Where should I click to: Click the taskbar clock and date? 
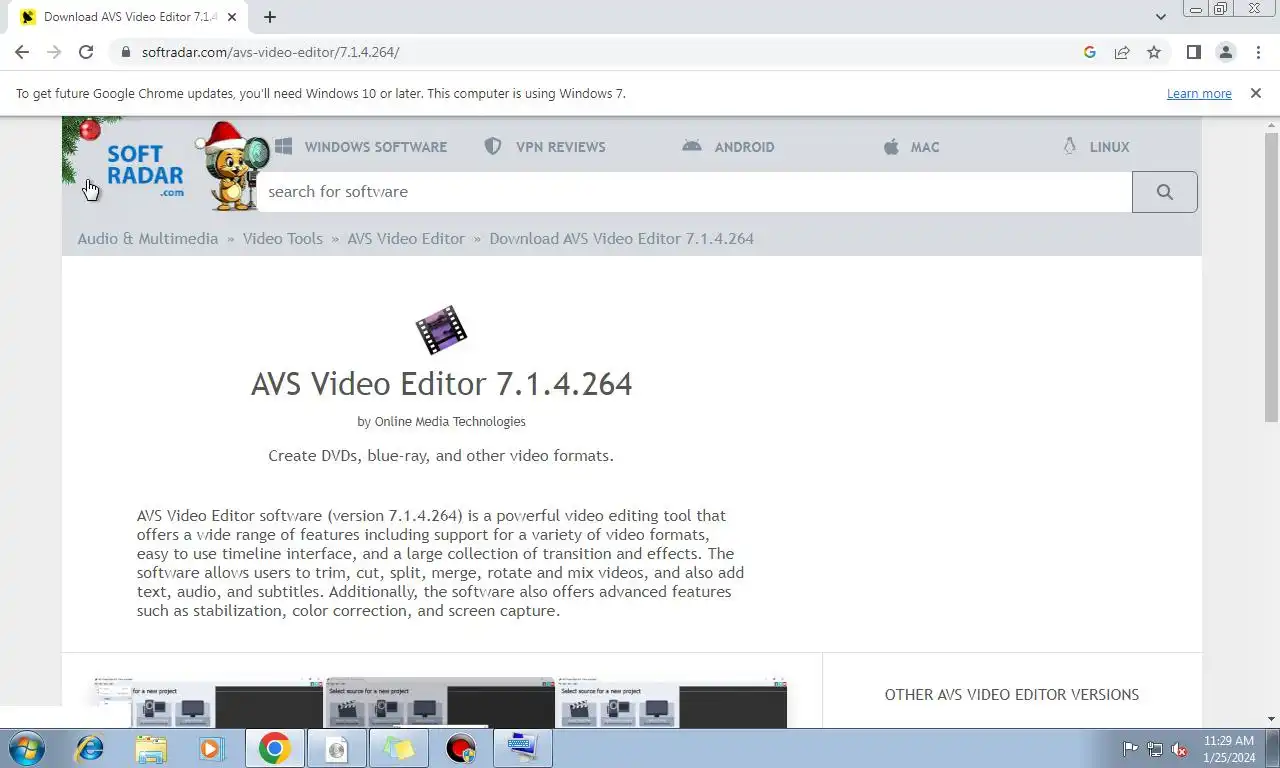coord(1228,748)
